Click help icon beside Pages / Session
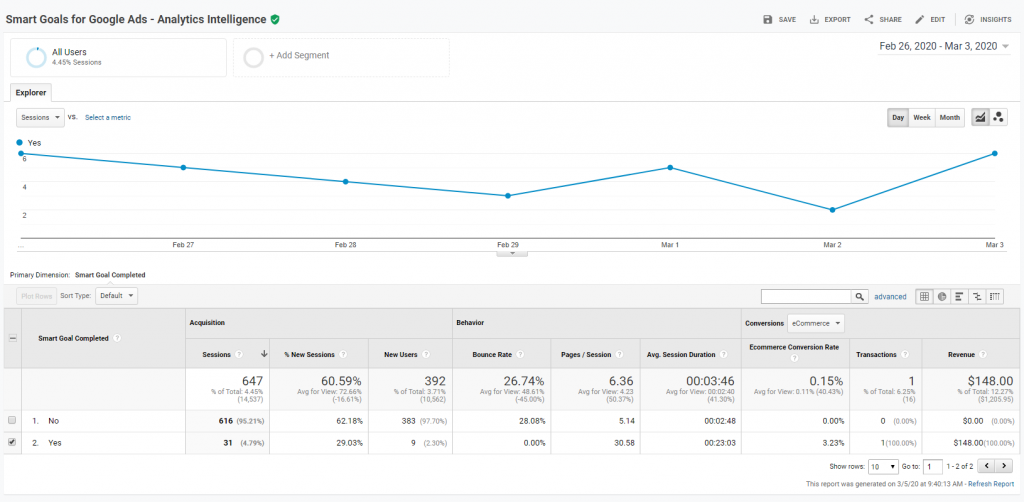The width and height of the screenshot is (1024, 502). click(619, 354)
